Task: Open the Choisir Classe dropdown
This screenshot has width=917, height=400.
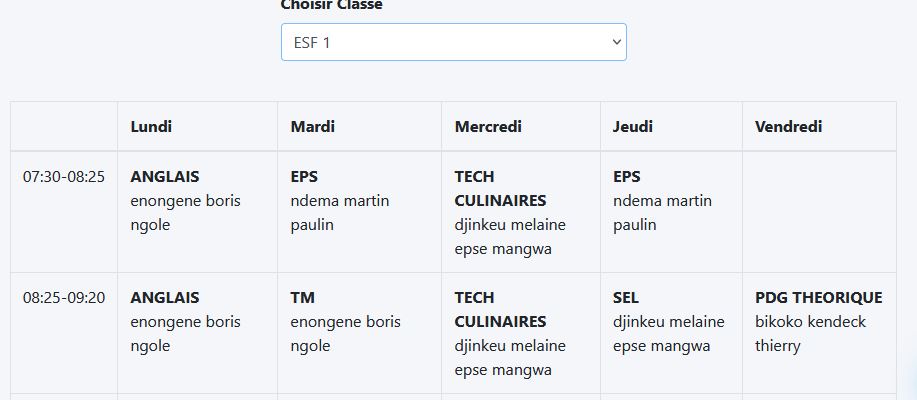Action: point(454,42)
